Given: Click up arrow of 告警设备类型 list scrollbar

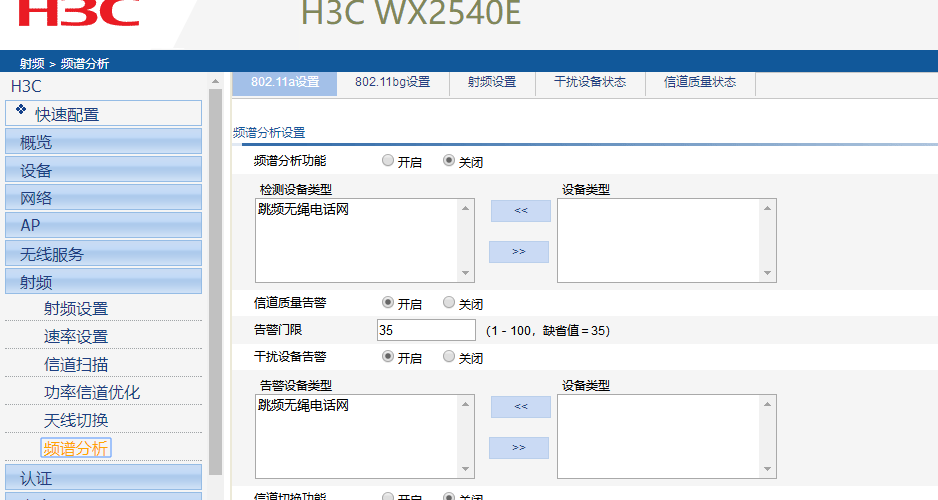Looking at the screenshot, I should tap(465, 404).
